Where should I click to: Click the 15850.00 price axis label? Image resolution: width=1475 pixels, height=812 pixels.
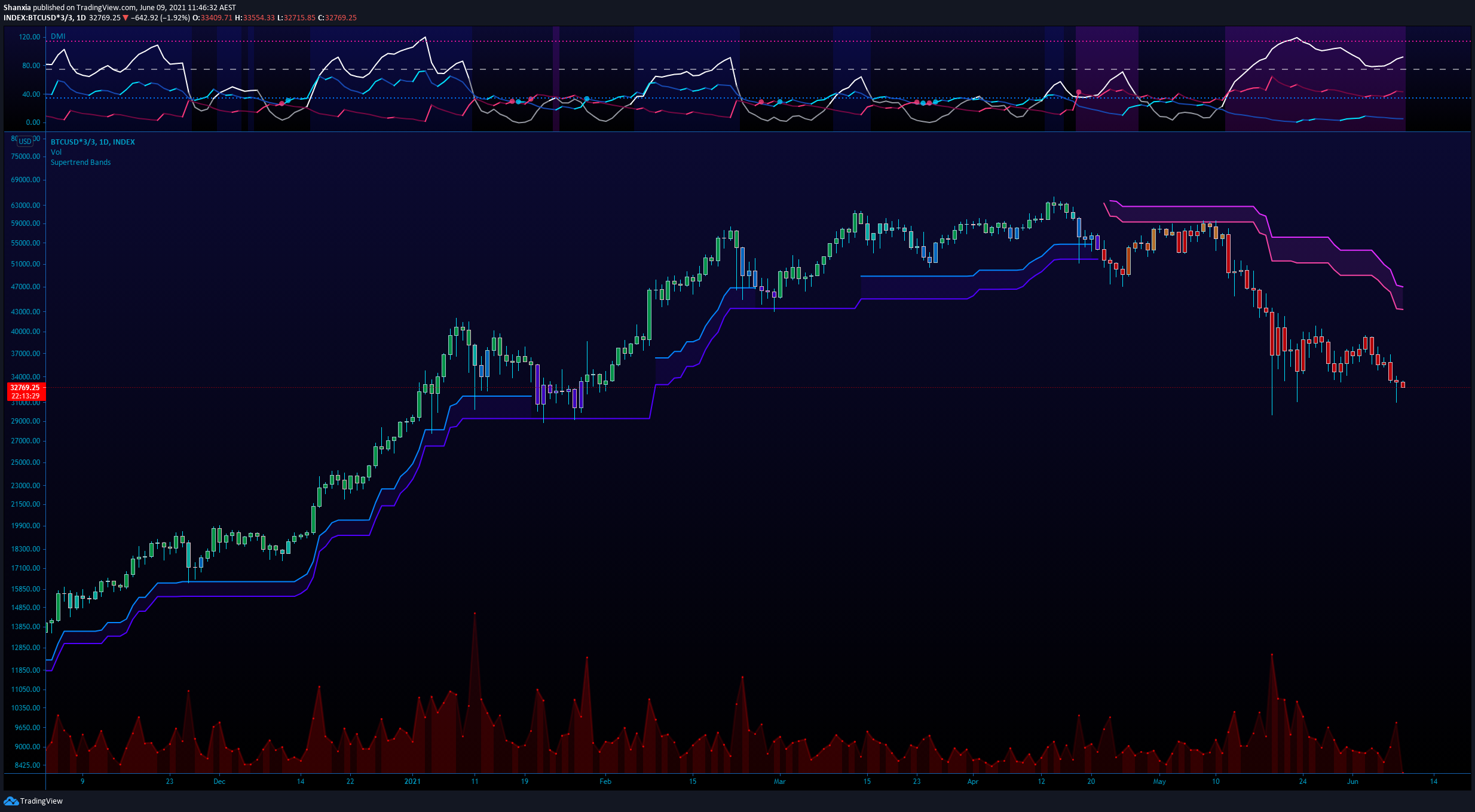coord(26,589)
